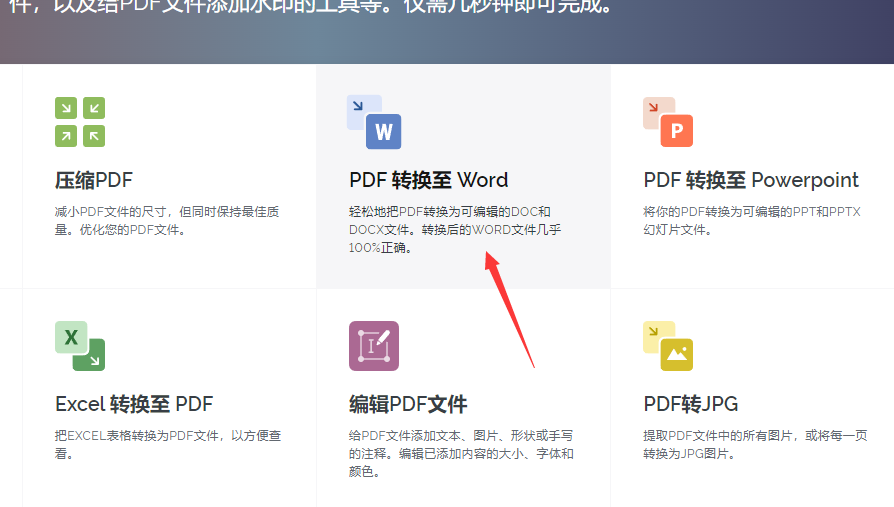Open the PDF转JPG title
The image size is (894, 507).
click(x=690, y=404)
